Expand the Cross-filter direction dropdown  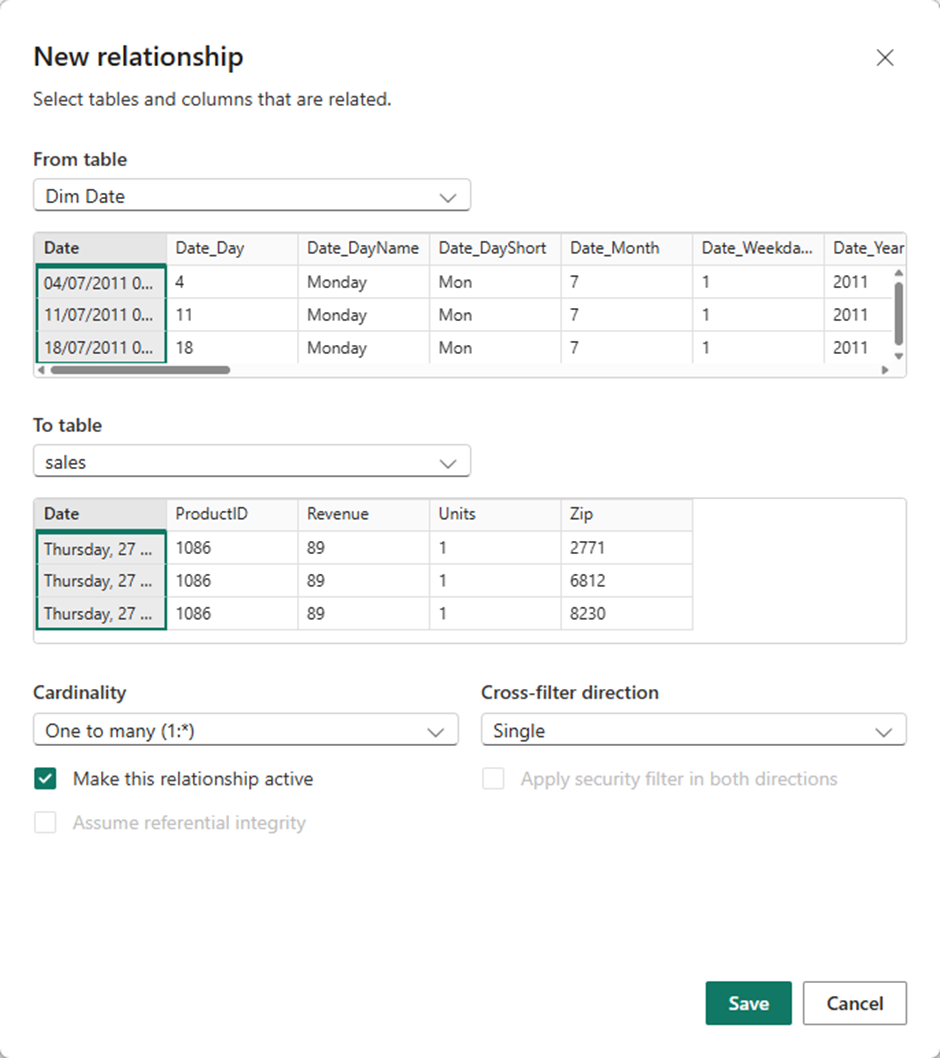click(693, 731)
